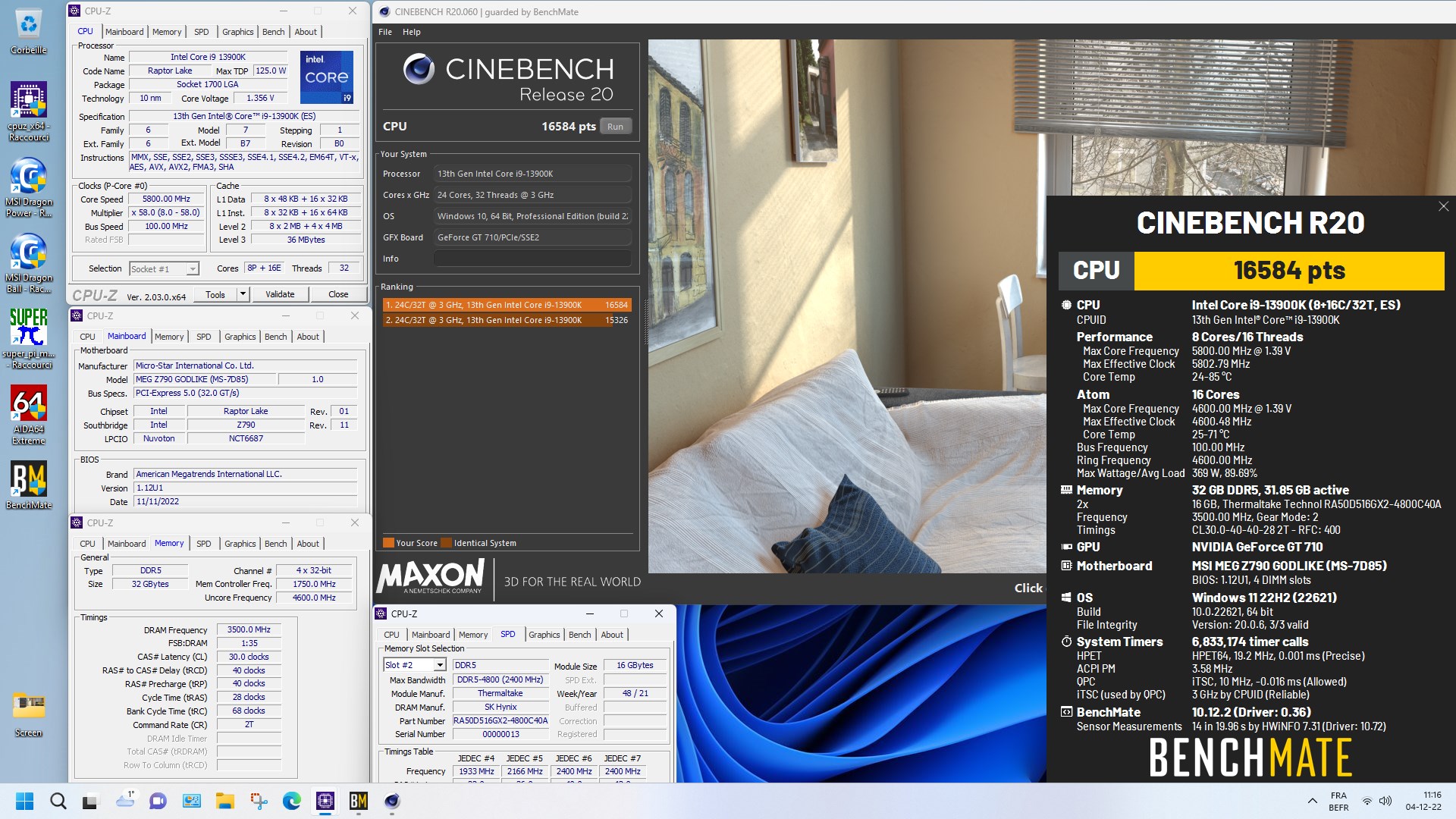The width and height of the screenshot is (1456, 819).
Task: Open the Tools dropdown arrow in CPU-Z
Action: (x=243, y=294)
